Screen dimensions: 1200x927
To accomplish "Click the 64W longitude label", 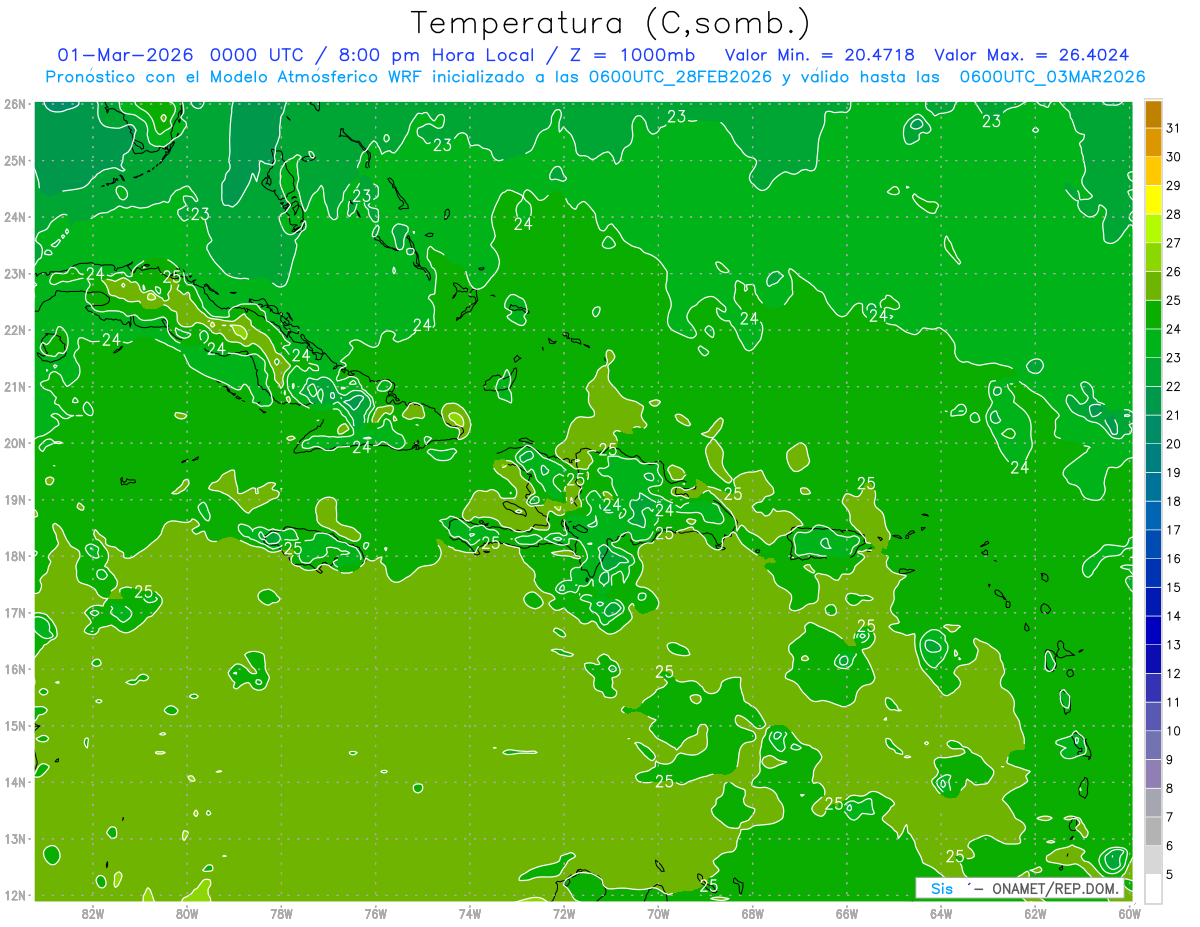I will pos(941,913).
